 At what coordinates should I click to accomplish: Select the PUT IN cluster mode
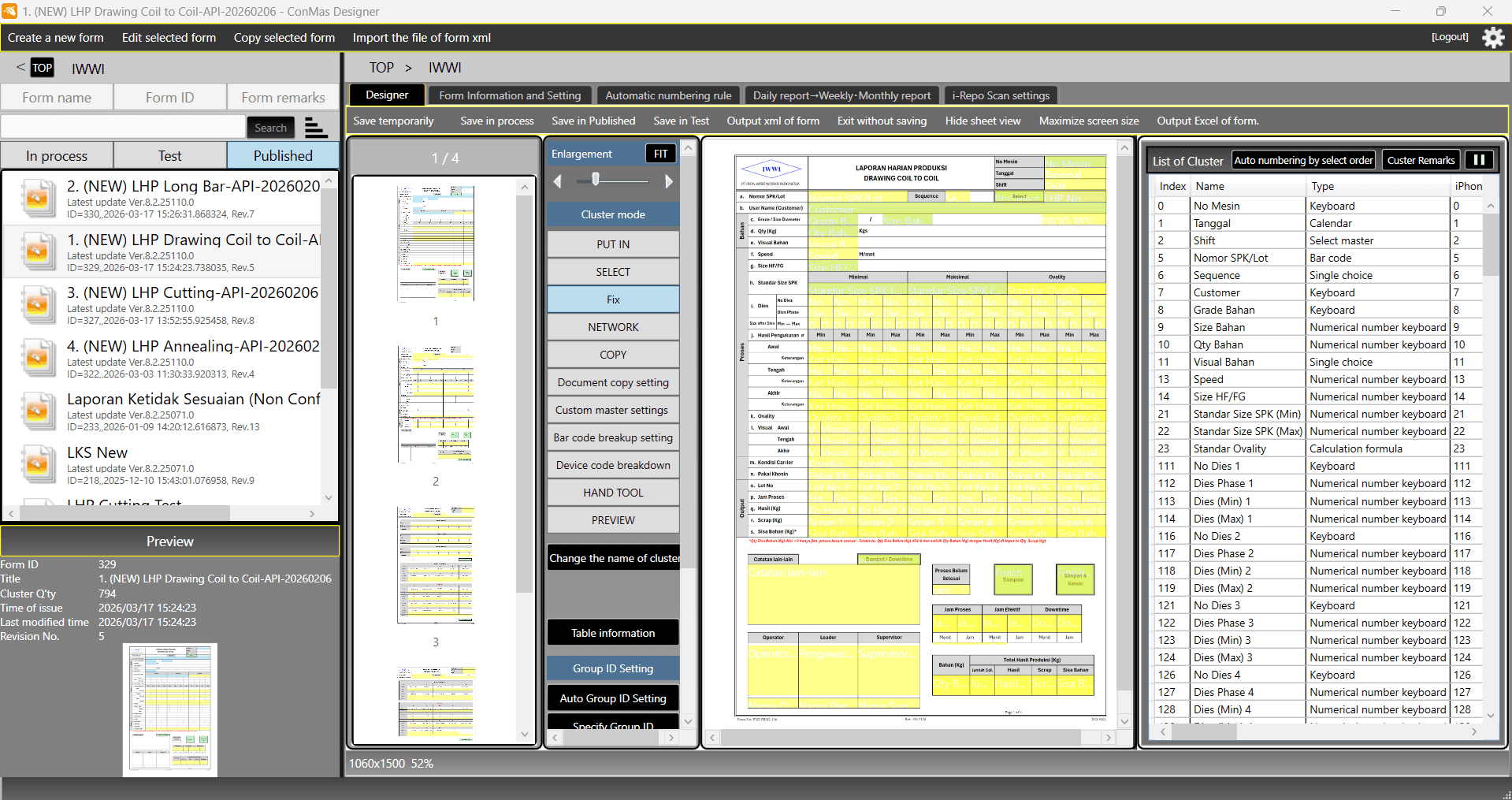pos(613,244)
